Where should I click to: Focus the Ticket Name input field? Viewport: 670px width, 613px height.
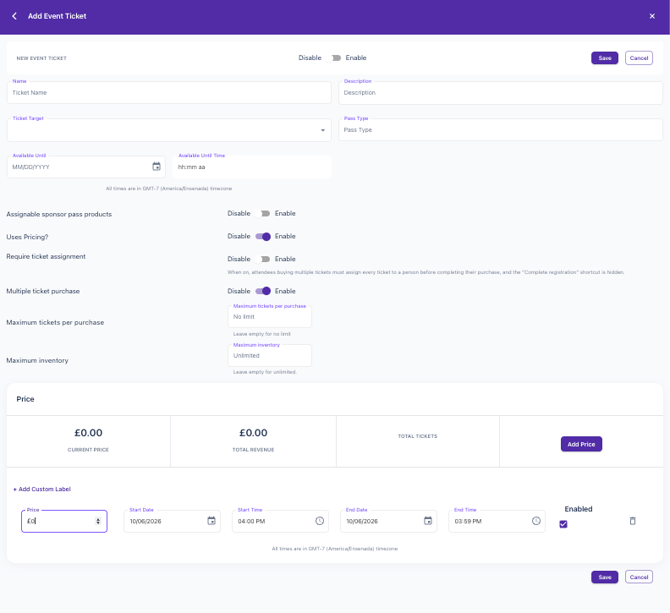pyautogui.click(x=169, y=93)
